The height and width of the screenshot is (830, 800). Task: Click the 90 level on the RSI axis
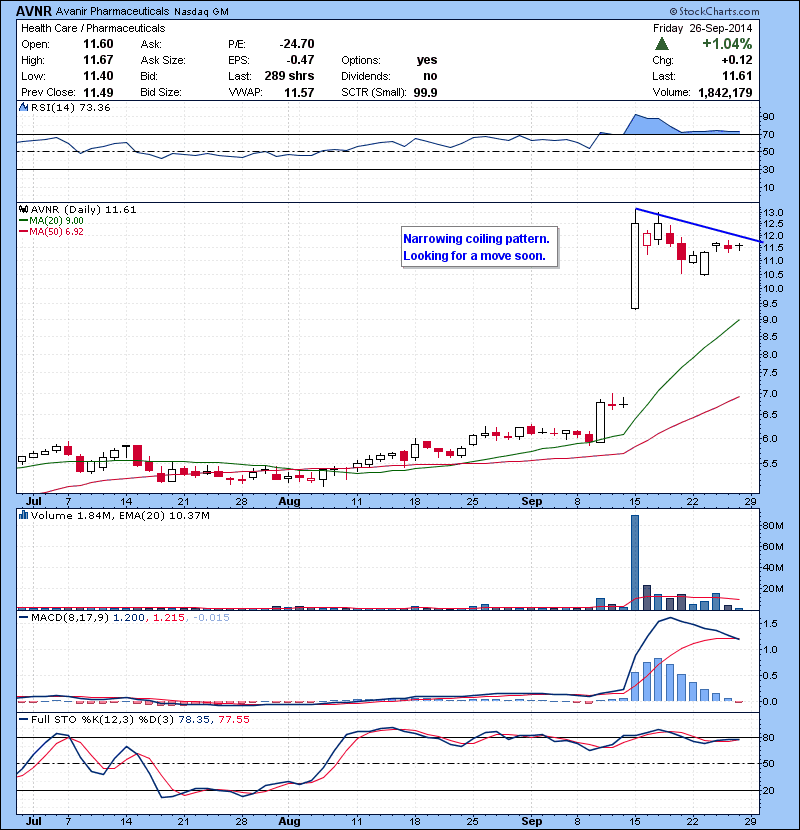click(x=768, y=116)
